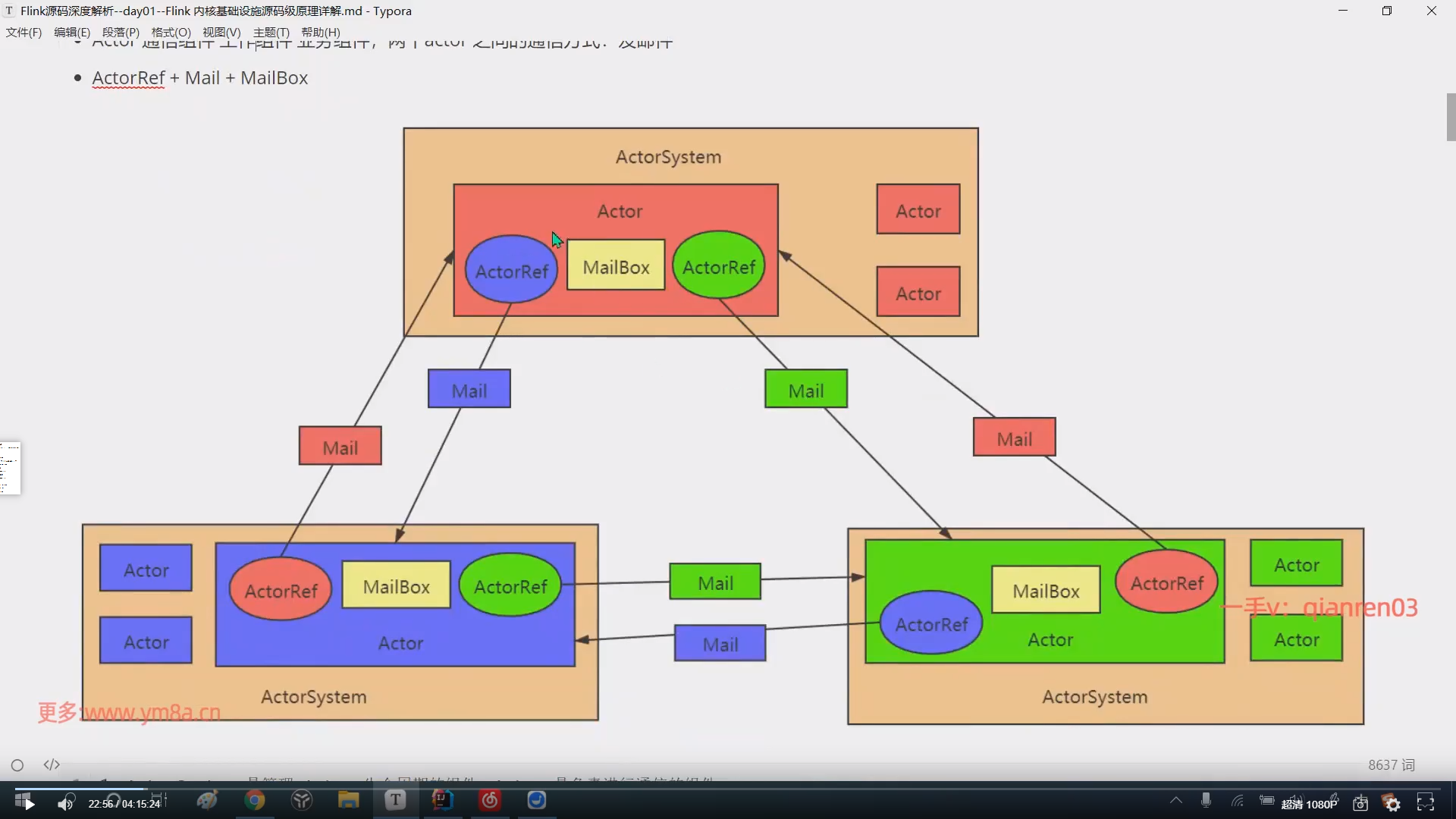
Task: Open Typora taskbar icon
Action: tap(395, 800)
